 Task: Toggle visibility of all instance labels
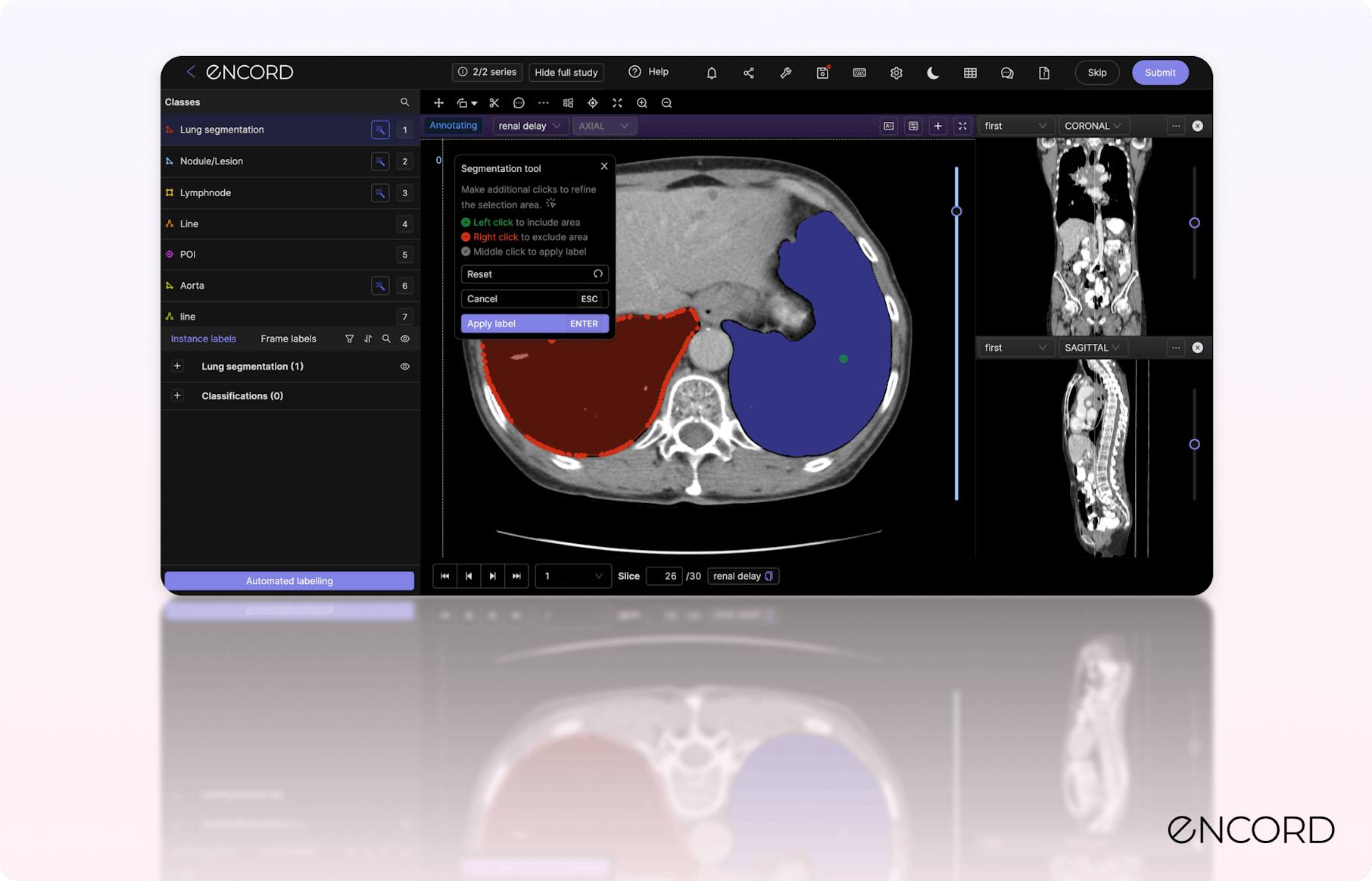(x=404, y=339)
